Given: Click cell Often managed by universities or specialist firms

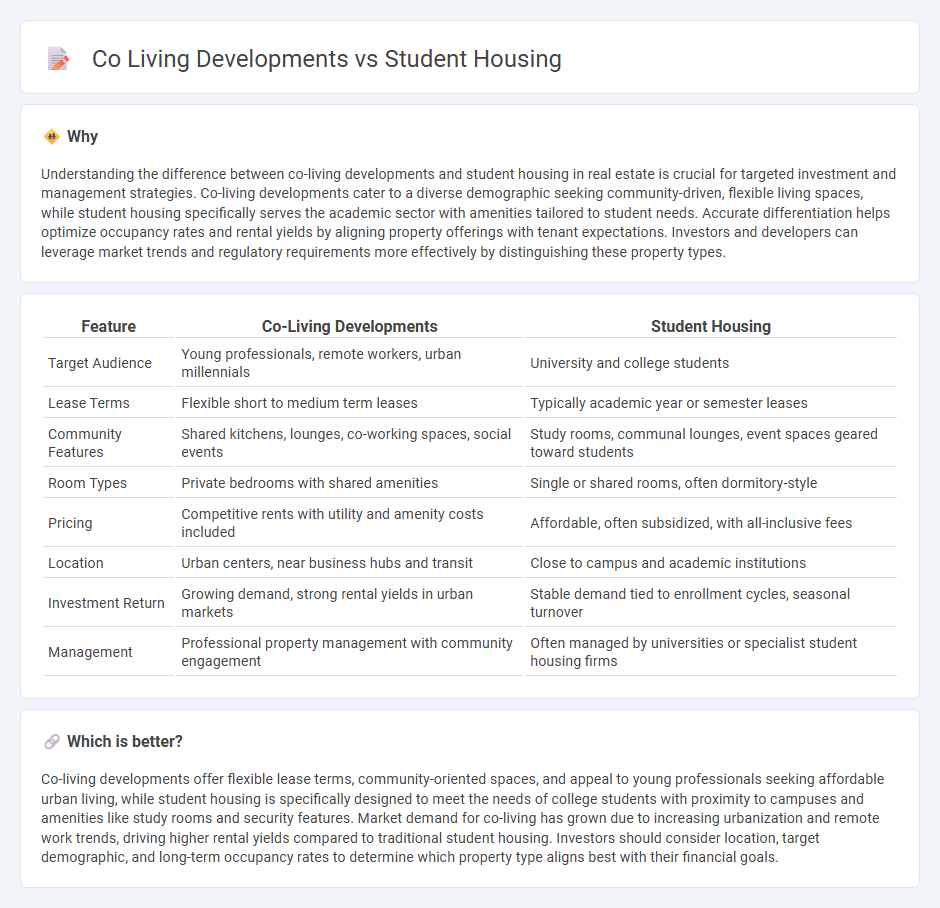Looking at the screenshot, I should [711, 651].
